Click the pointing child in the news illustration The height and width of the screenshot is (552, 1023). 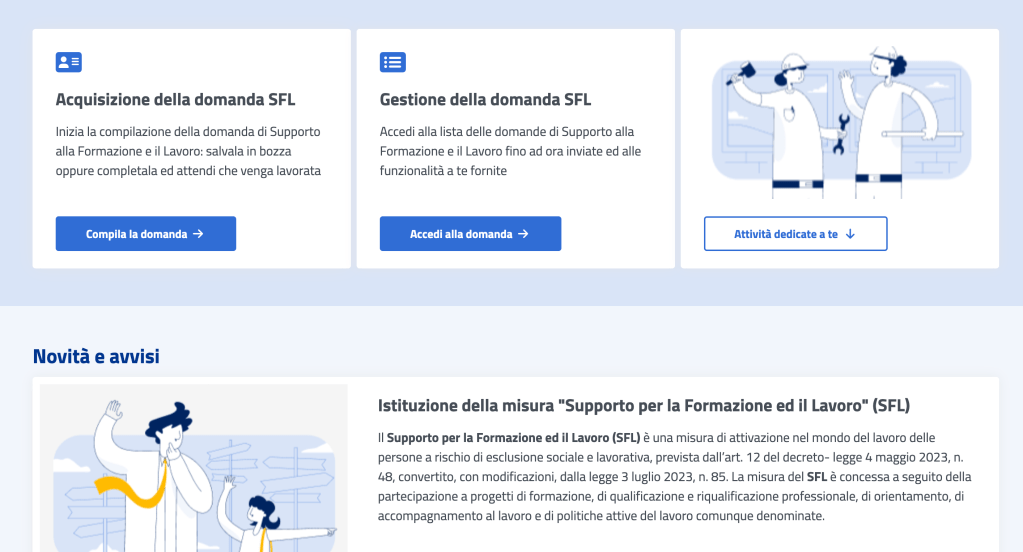pyautogui.click(x=262, y=520)
